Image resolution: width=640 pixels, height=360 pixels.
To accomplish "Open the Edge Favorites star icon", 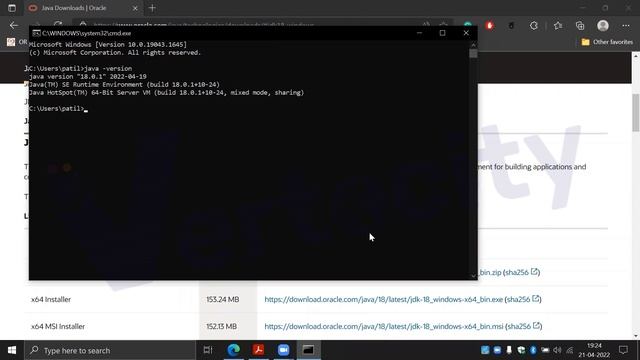I will (558, 26).
